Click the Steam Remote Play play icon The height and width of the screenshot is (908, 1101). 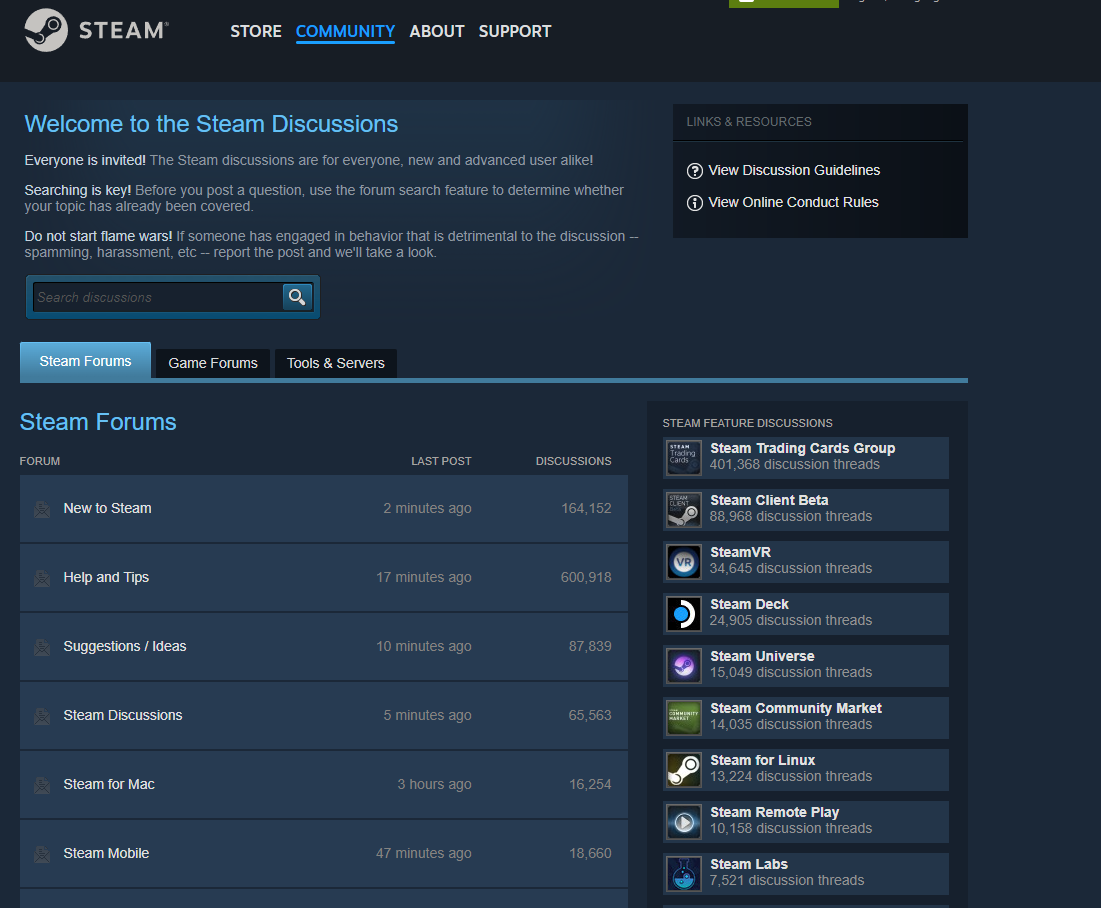[x=684, y=822]
